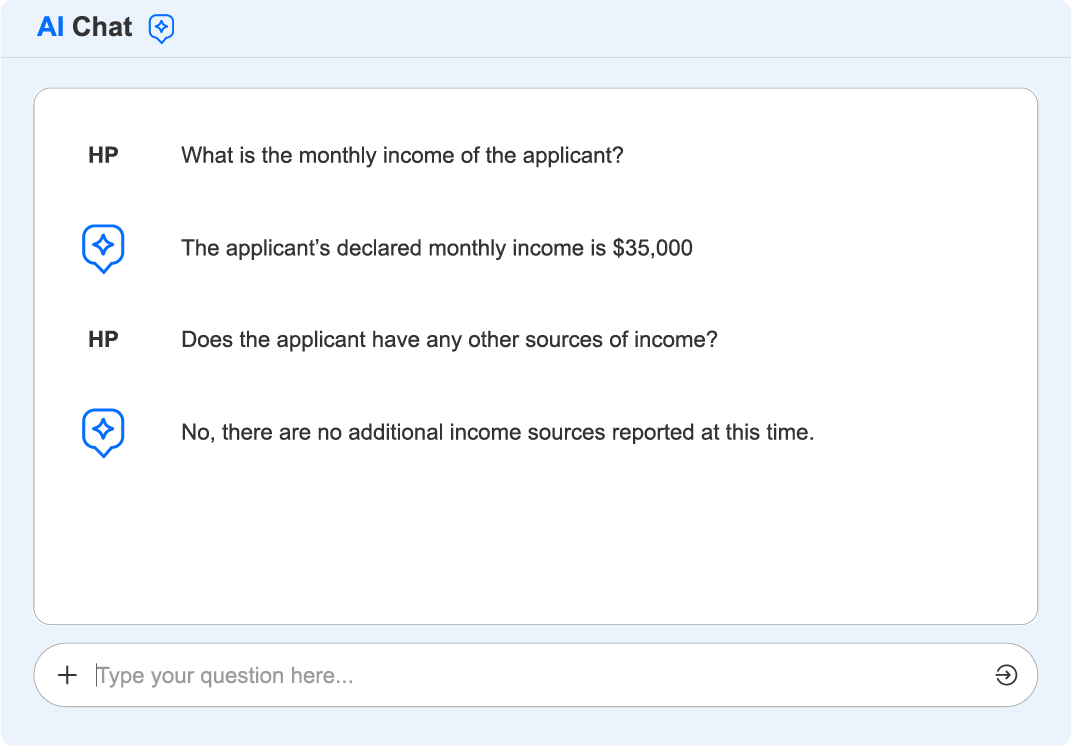
Task: Click the answer stating the declared monthly income
Action: (x=436, y=247)
